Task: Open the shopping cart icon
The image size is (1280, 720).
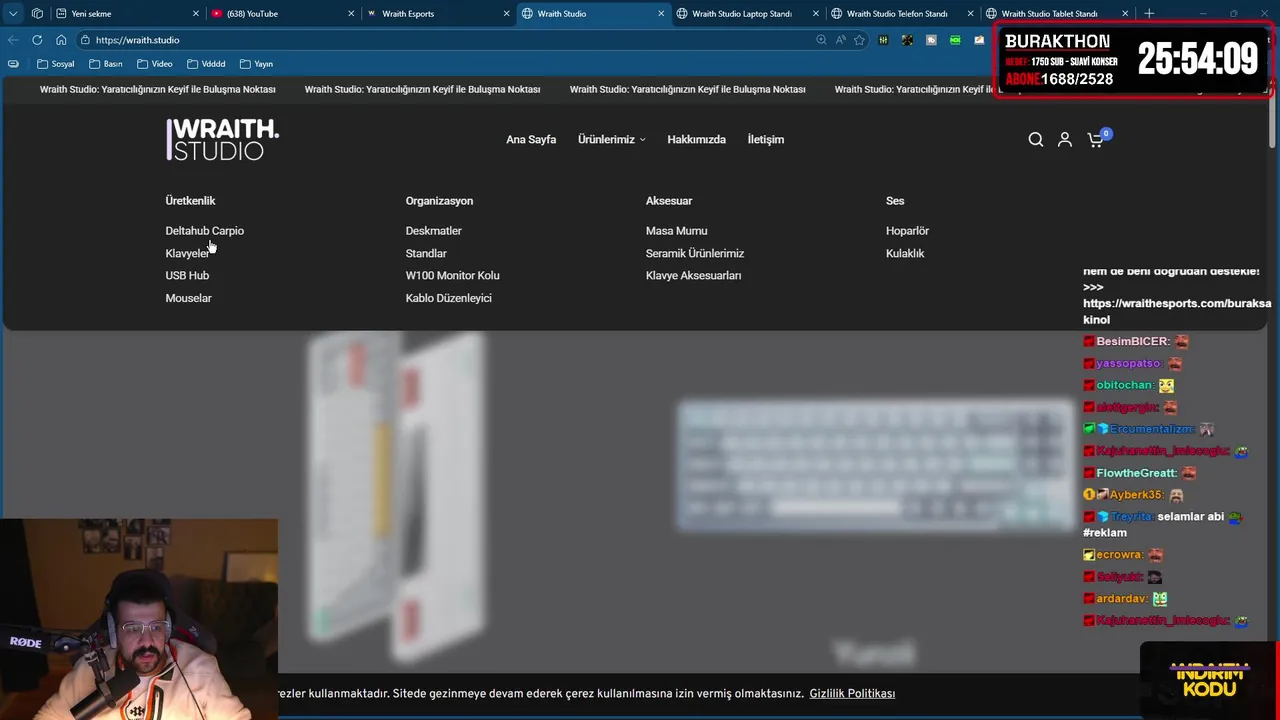Action: click(x=1096, y=140)
